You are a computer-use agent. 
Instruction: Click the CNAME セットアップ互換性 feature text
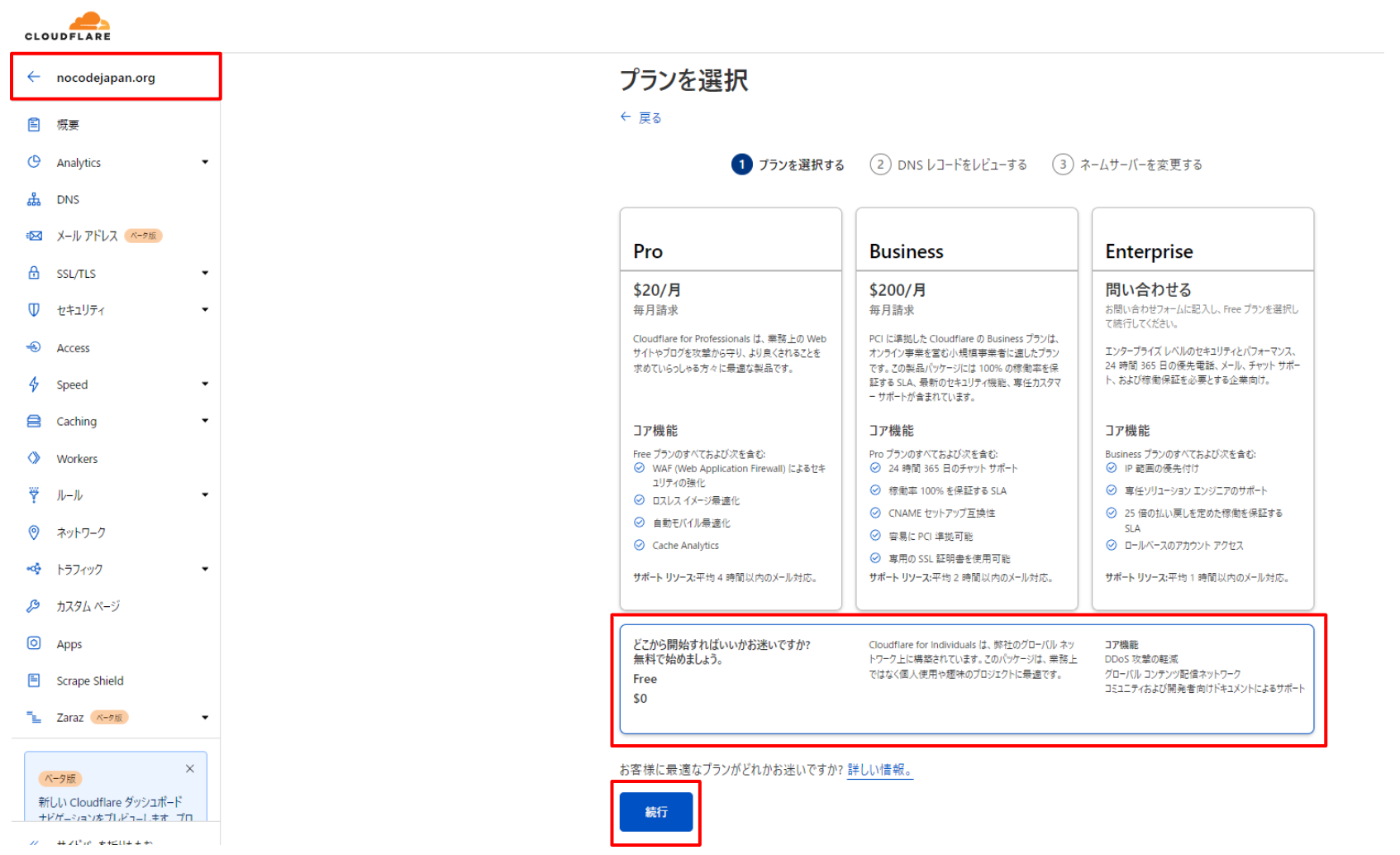point(941,513)
